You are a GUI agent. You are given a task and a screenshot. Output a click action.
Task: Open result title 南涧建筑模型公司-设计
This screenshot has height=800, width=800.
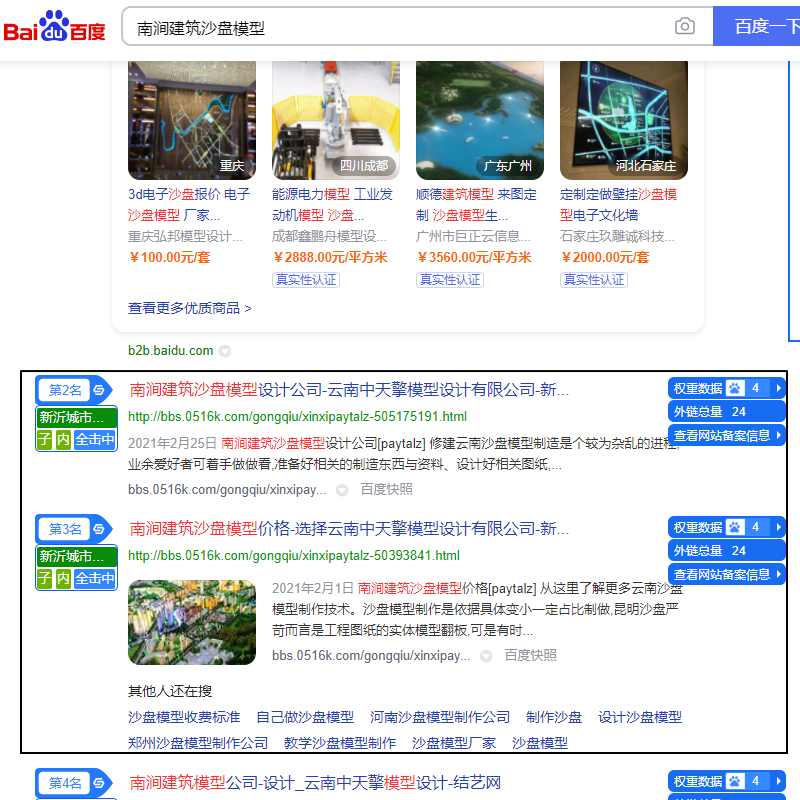click(x=315, y=782)
